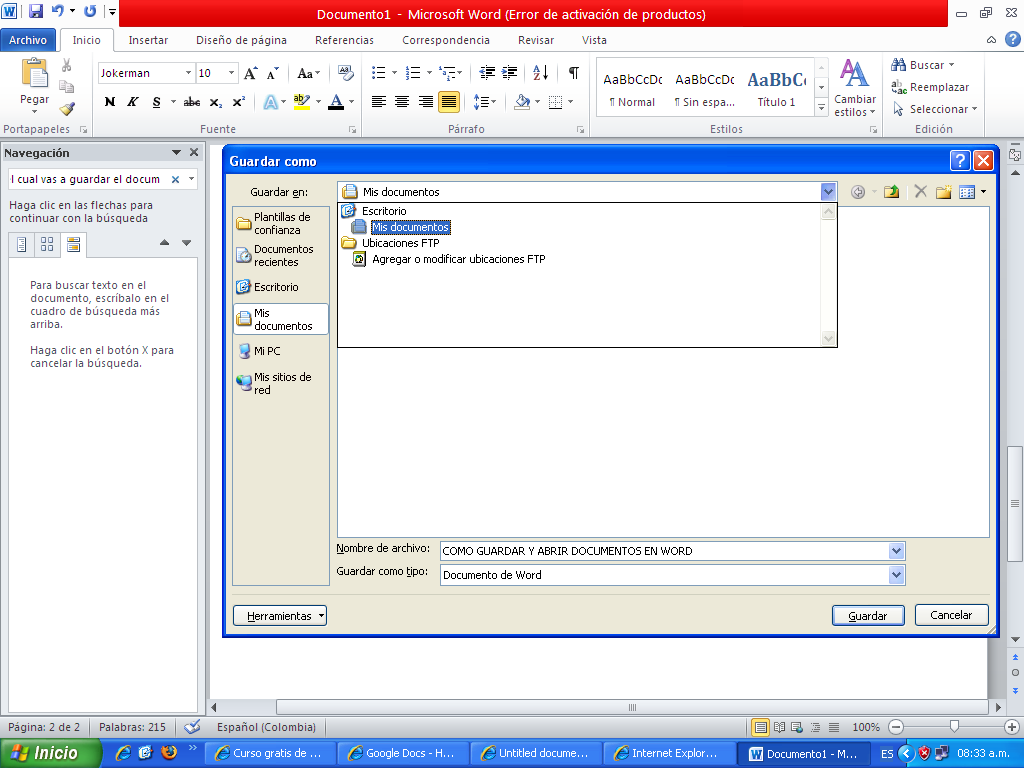The width and height of the screenshot is (1024, 768).
Task: Click the font color (A) button
Action: tap(336, 102)
